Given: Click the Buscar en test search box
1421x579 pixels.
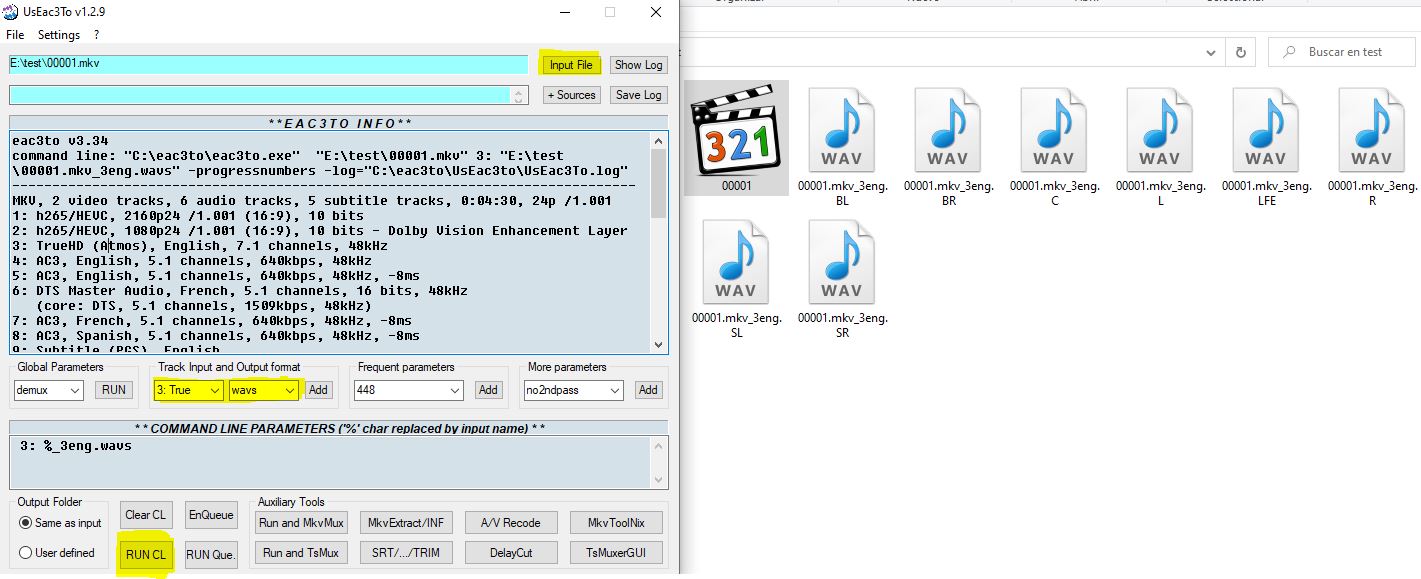Looking at the screenshot, I should click(x=1340, y=52).
